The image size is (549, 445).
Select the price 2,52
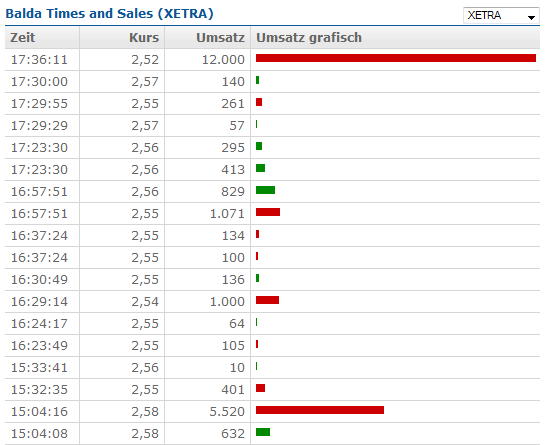[x=145, y=60]
